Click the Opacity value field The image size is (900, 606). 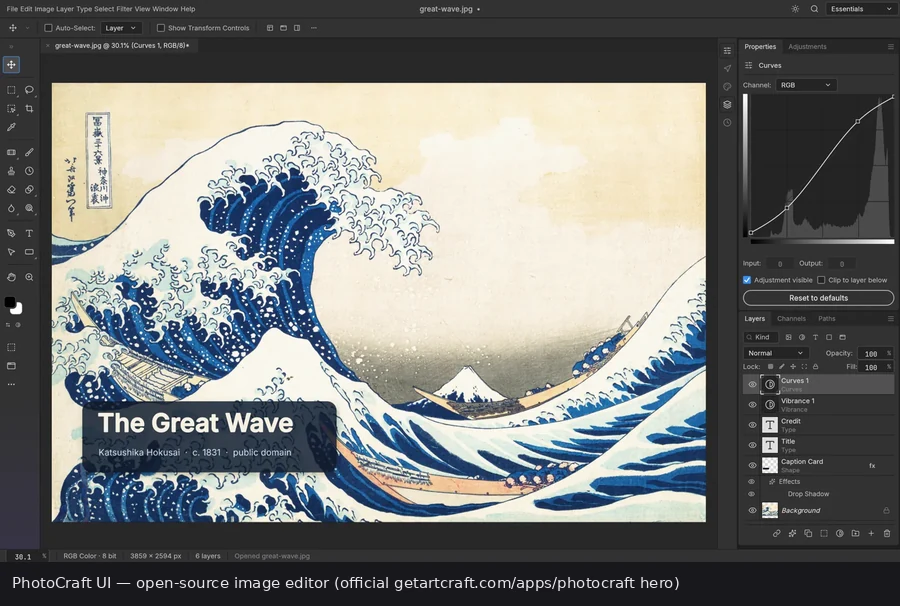tap(871, 354)
